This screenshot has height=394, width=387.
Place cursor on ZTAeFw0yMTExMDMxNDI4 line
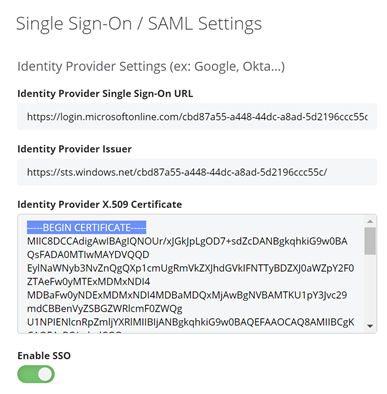pos(88,282)
